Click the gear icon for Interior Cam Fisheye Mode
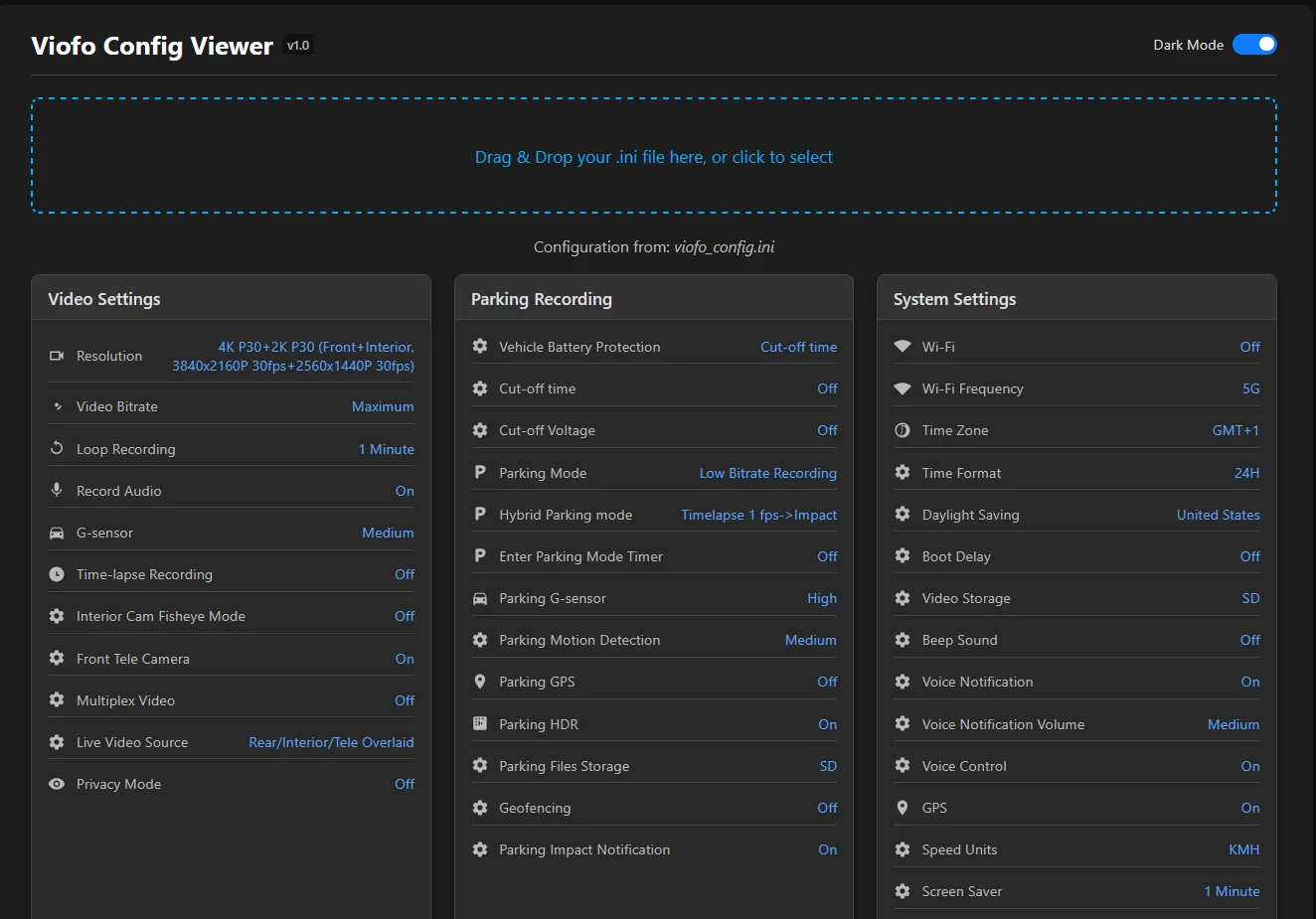 click(x=57, y=616)
